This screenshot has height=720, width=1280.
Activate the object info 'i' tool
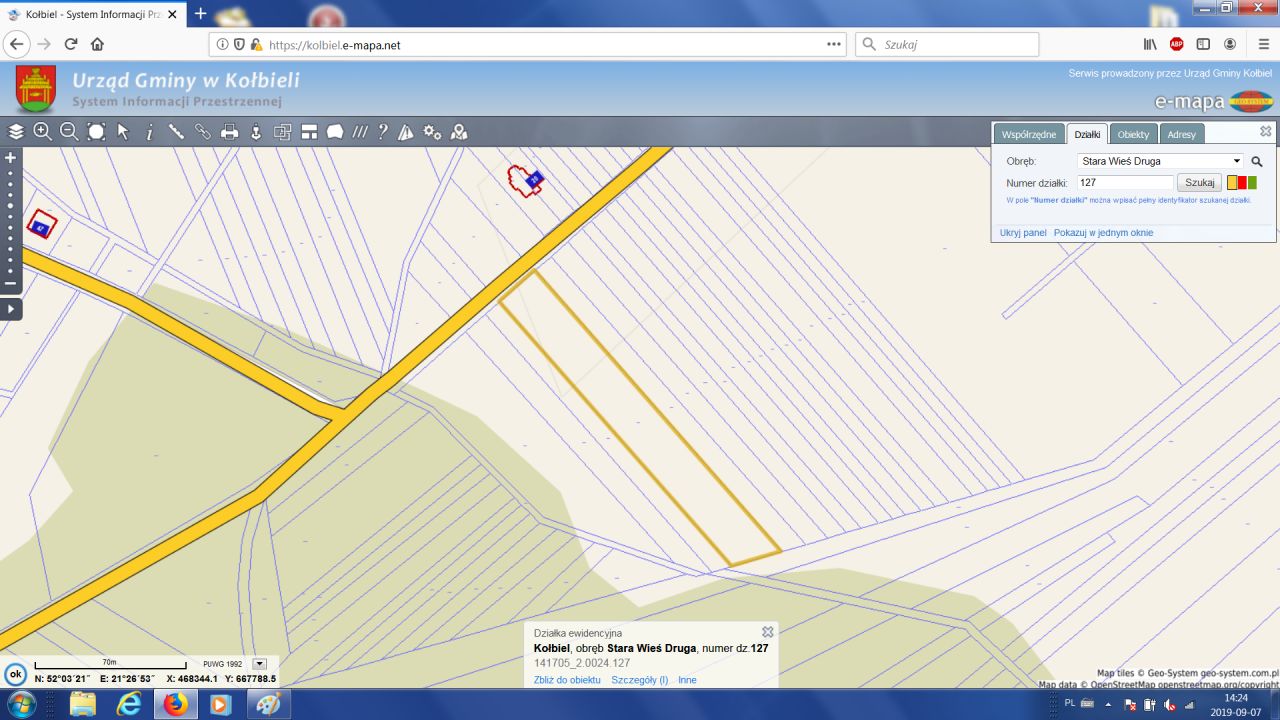[x=149, y=132]
